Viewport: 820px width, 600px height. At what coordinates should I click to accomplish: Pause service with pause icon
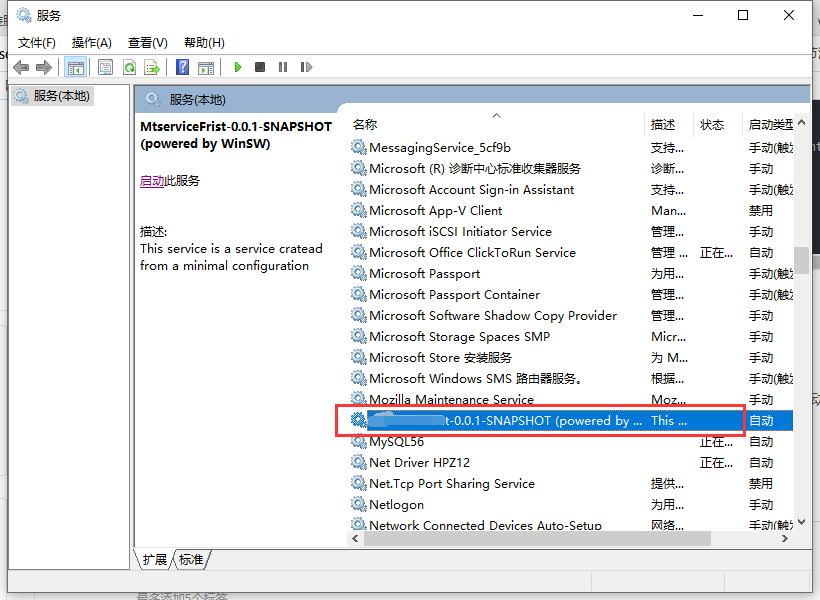point(283,67)
